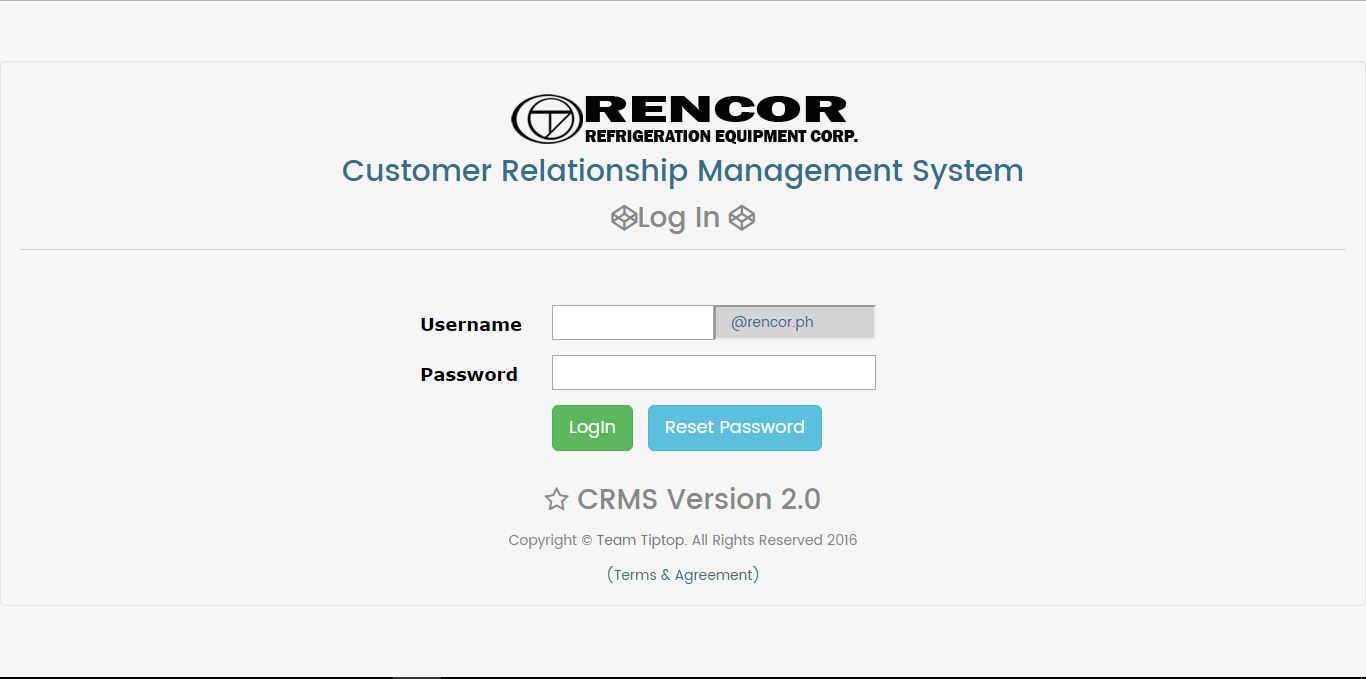This screenshot has width=1366, height=679.
Task: Click the star icon beside CRMS Version
Action: [x=556, y=499]
